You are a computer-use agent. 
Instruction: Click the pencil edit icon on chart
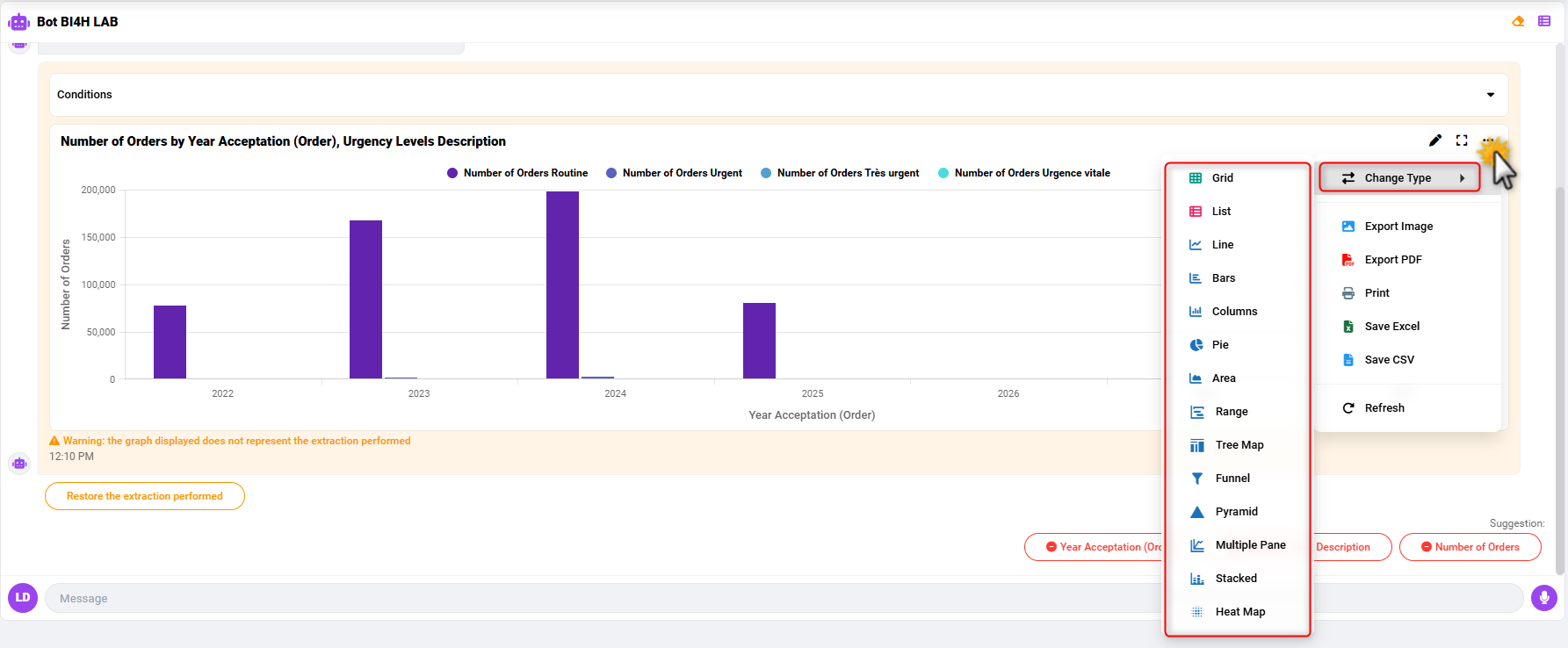pyautogui.click(x=1435, y=140)
